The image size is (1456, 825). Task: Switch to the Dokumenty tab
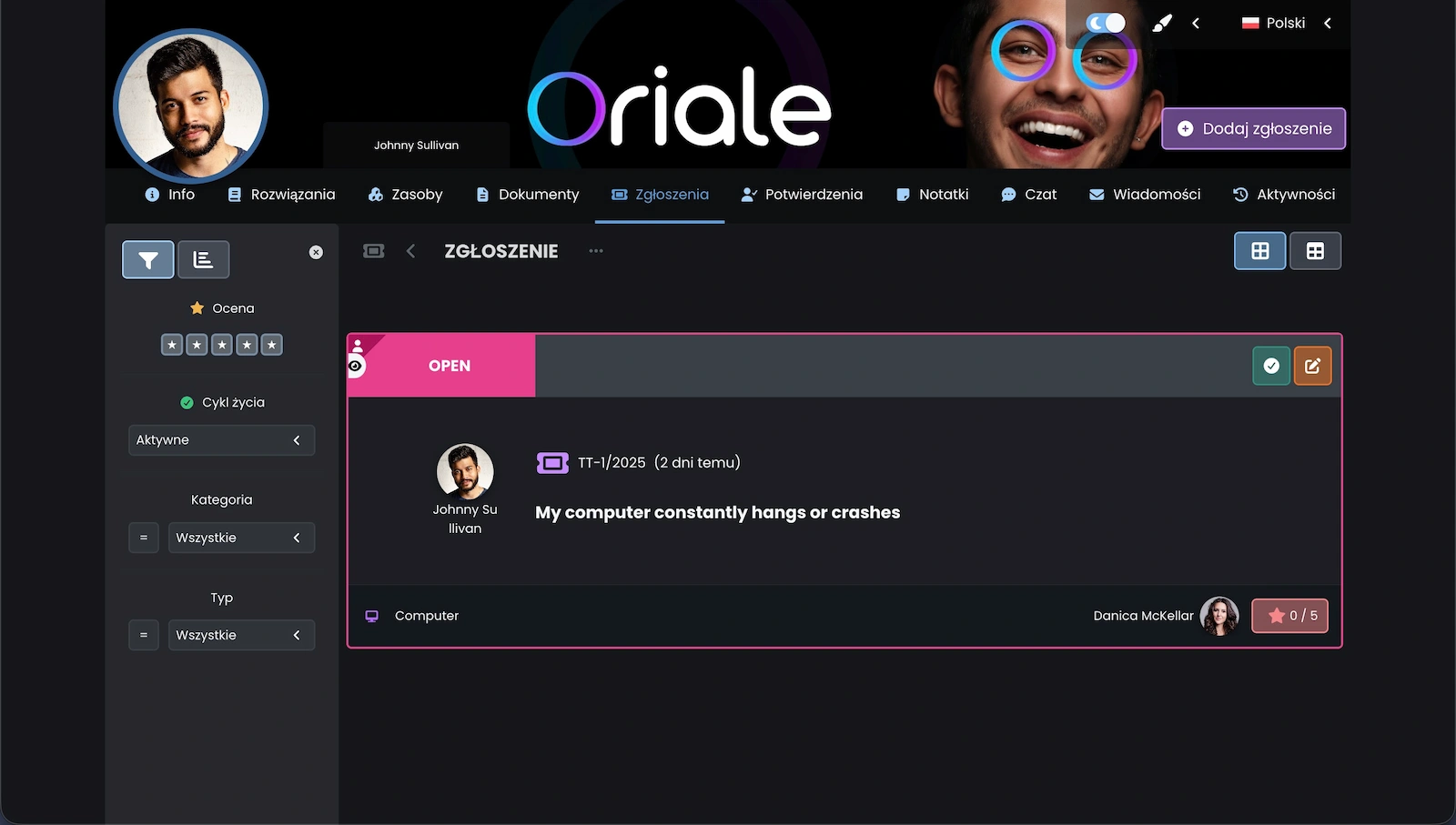[528, 195]
